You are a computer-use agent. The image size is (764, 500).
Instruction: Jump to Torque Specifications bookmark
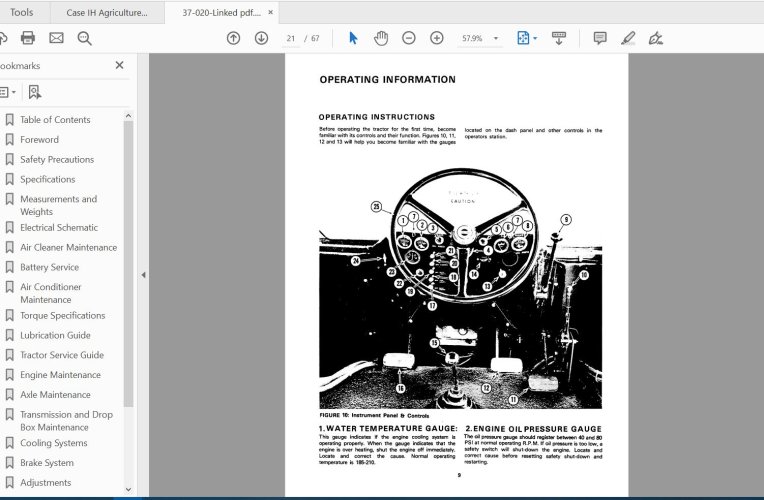tap(62, 315)
